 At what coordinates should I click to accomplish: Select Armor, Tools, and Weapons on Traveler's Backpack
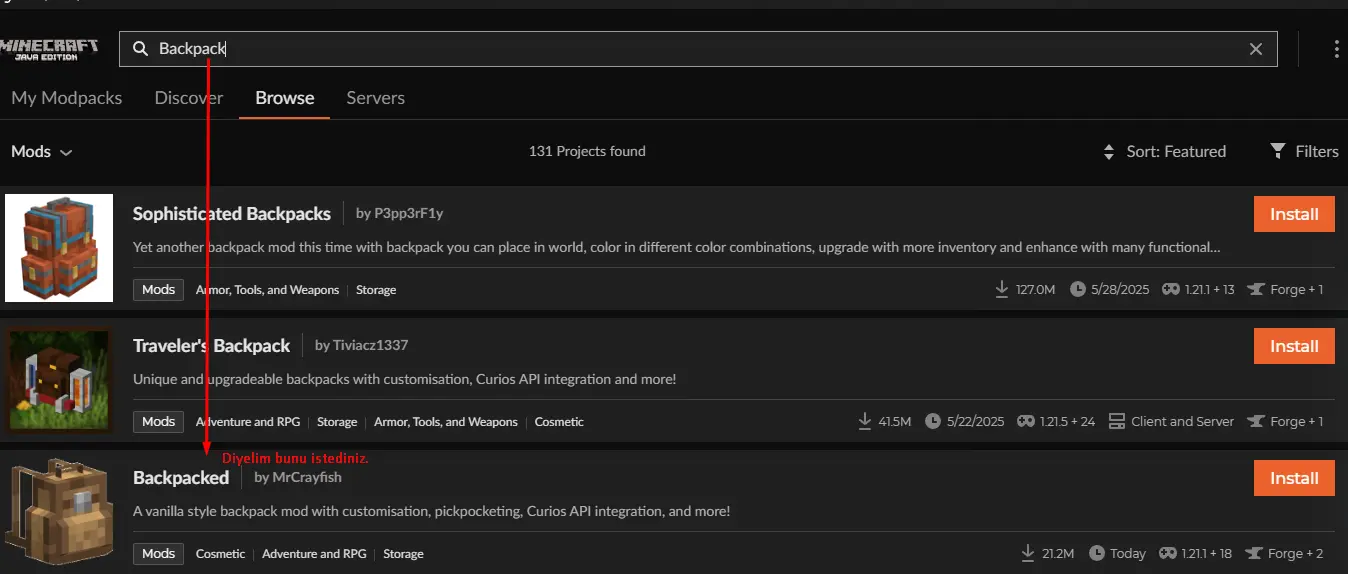(446, 422)
